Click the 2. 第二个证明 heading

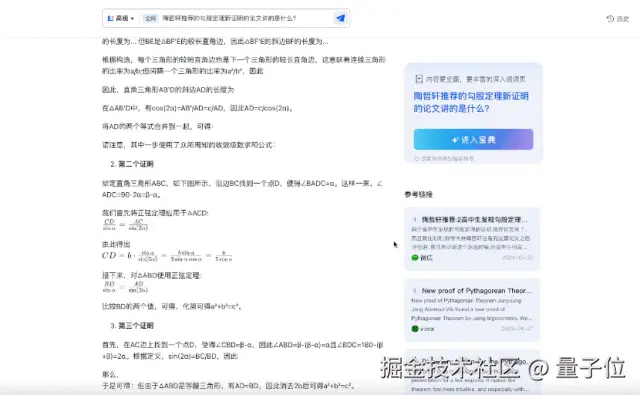[x=132, y=164]
